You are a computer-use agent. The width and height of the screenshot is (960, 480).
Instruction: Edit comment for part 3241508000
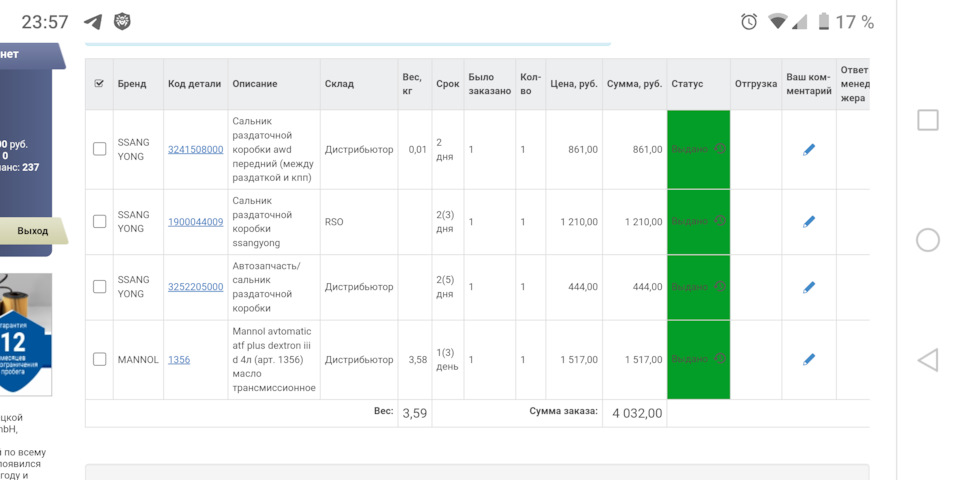(809, 149)
